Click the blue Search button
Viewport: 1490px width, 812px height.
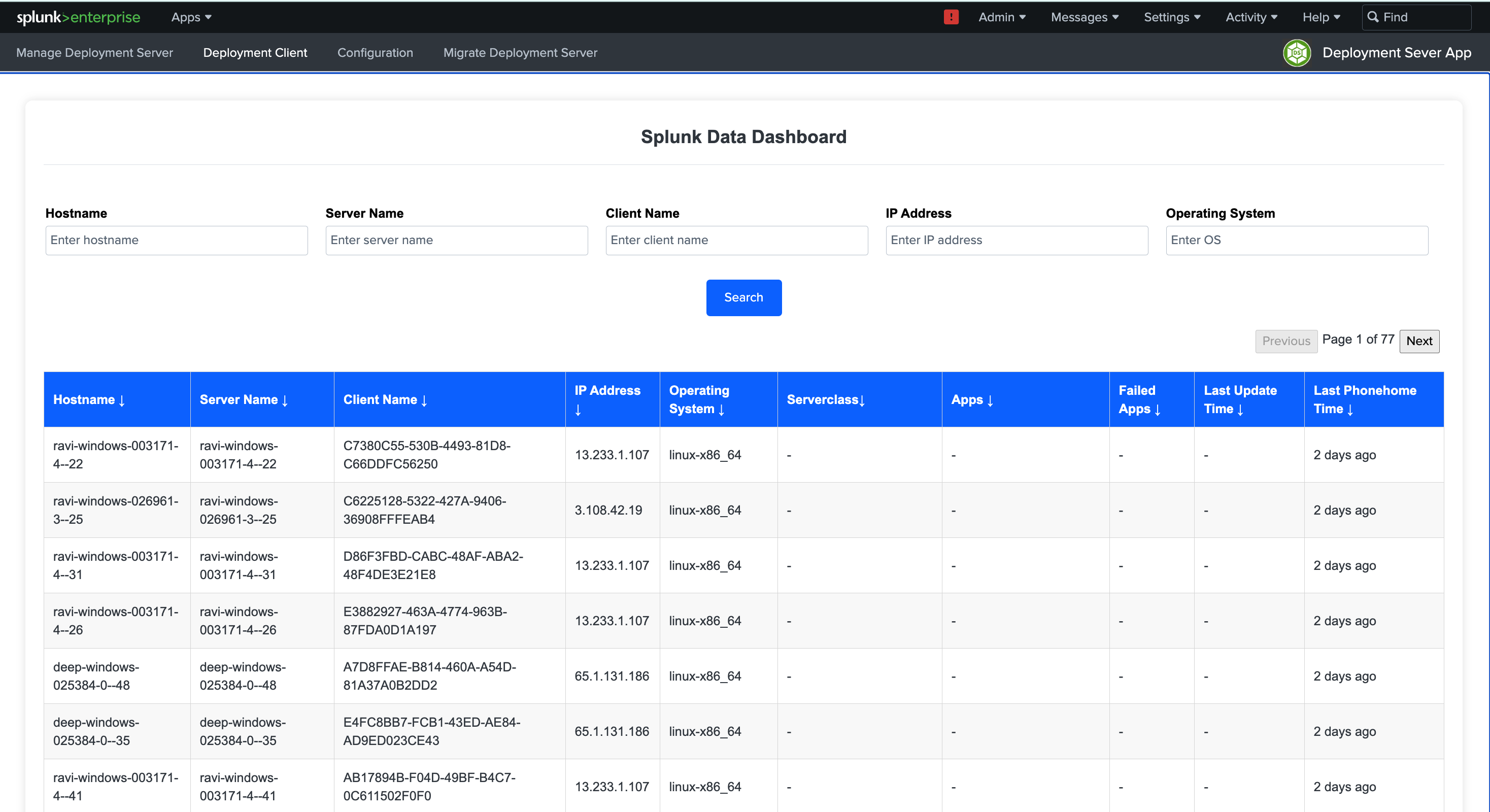pos(743,297)
